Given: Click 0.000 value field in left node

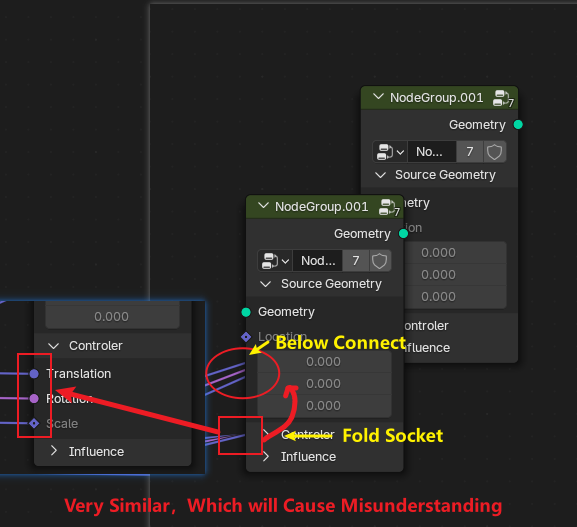Looking at the screenshot, I should pos(112,316).
